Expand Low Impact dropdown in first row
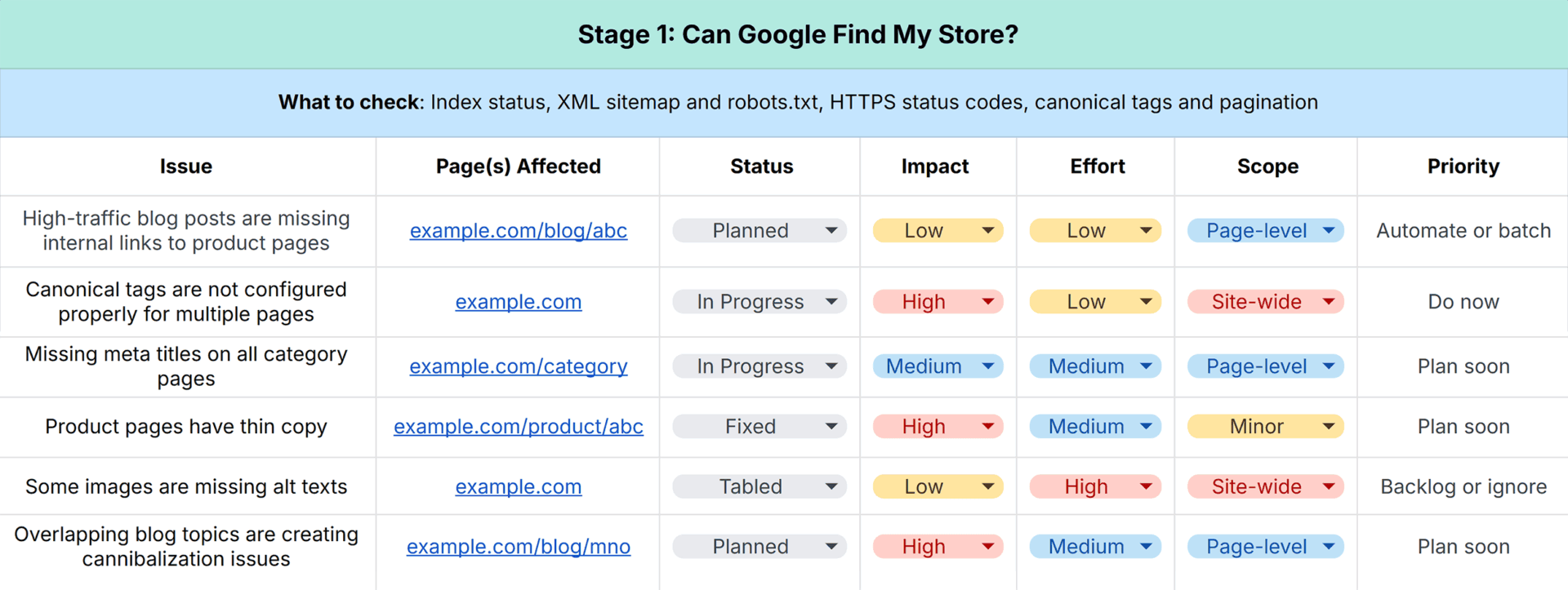The width and height of the screenshot is (1568, 590). click(938, 231)
